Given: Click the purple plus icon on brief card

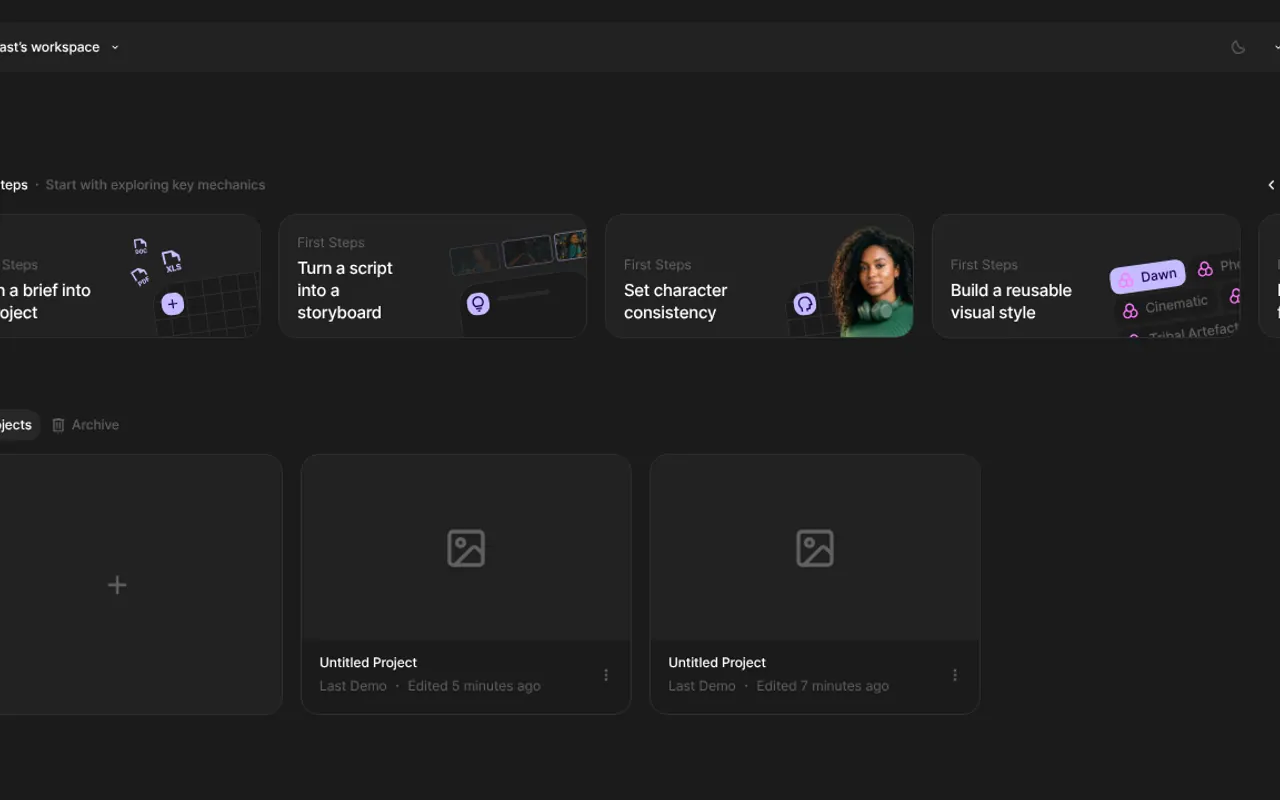Looking at the screenshot, I should pyautogui.click(x=173, y=304).
